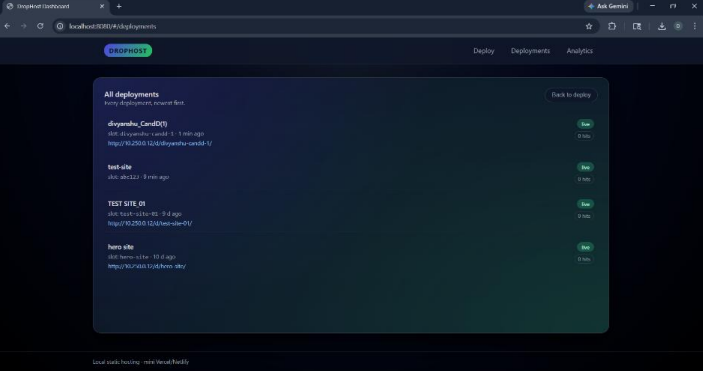
Task: Close the DropHost Dashboard tab
Action: (102, 6)
